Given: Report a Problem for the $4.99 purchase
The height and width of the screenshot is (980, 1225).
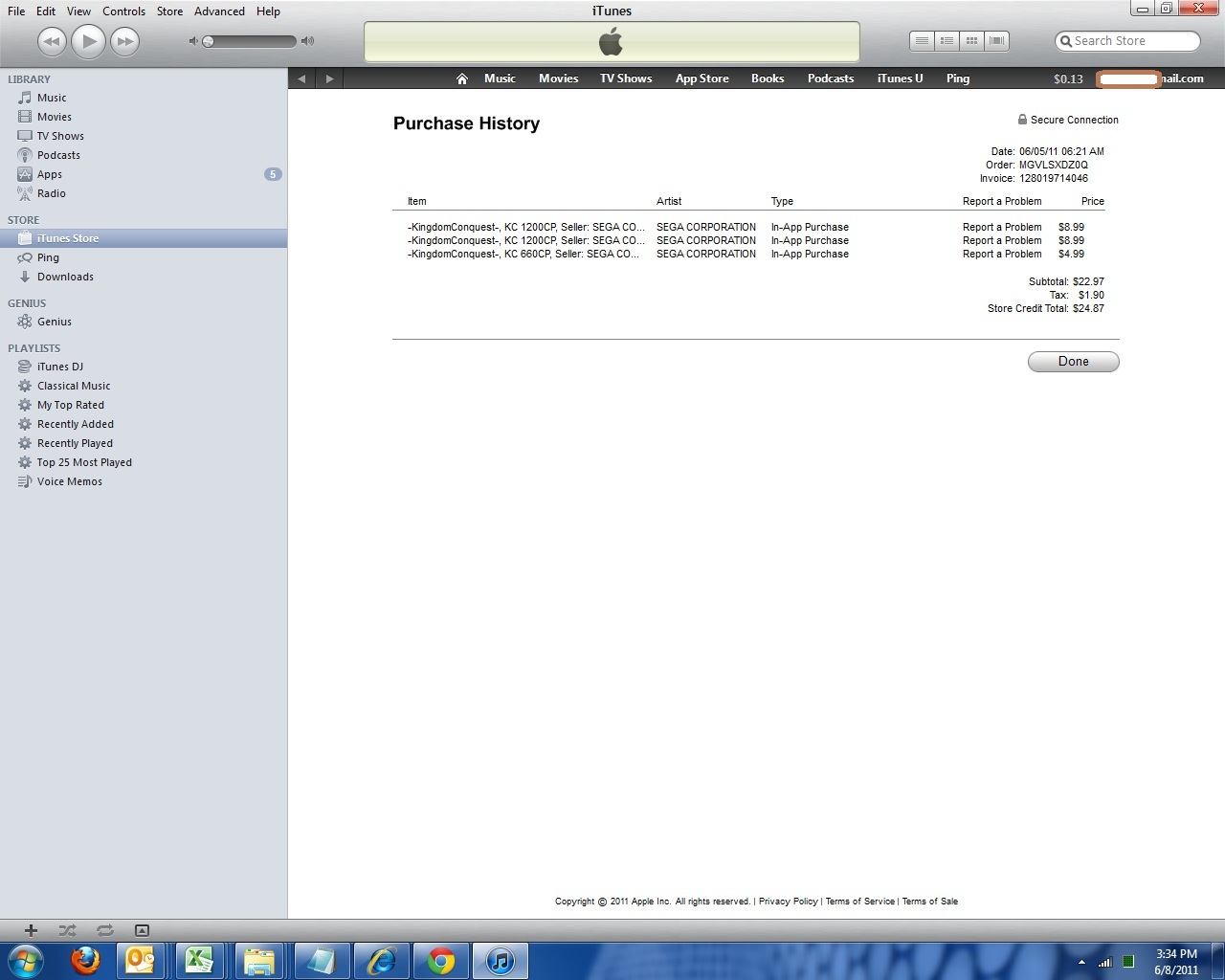Looking at the screenshot, I should 1002,254.
